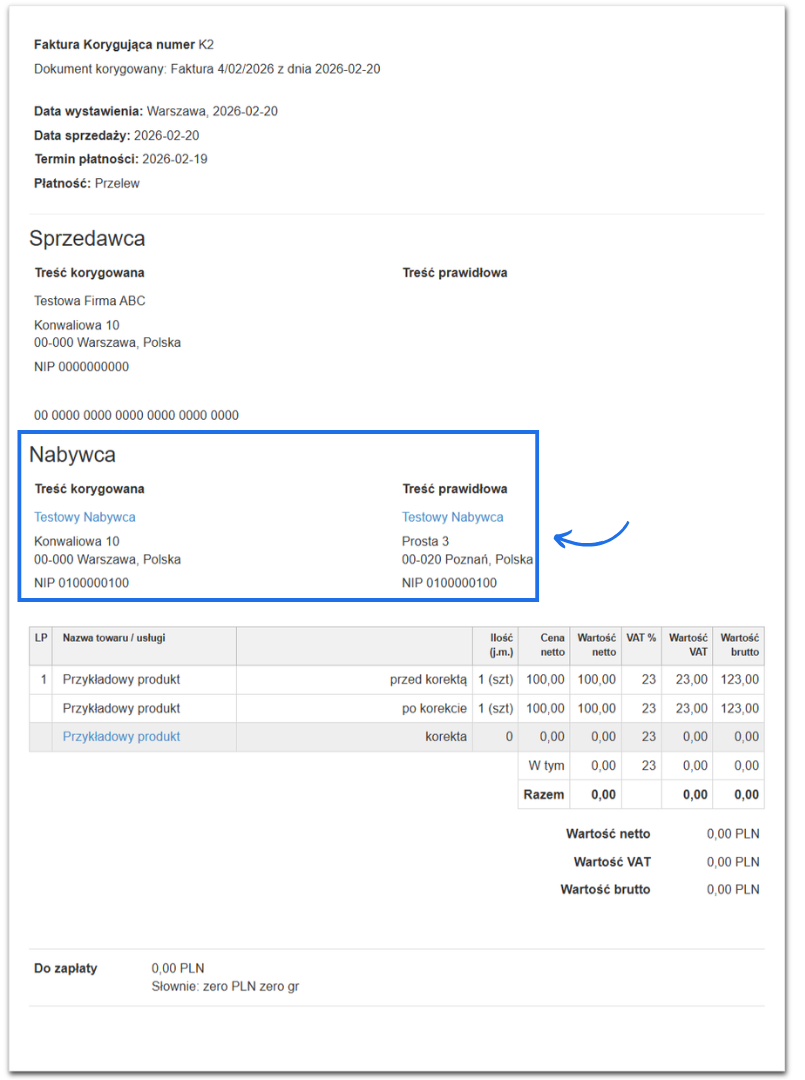Click the Płatność Przelew line
The width and height of the screenshot is (805, 1080).
pos(87,184)
